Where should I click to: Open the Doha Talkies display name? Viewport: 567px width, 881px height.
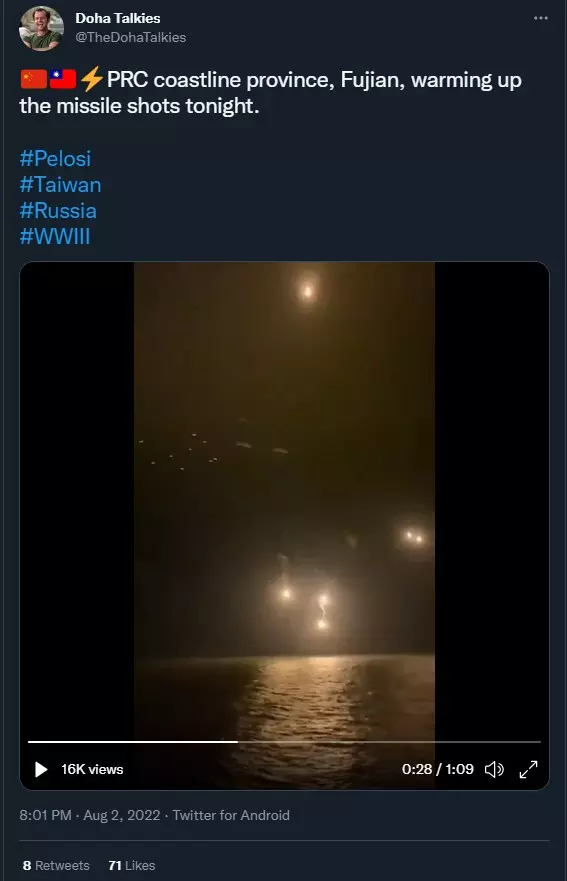point(117,18)
